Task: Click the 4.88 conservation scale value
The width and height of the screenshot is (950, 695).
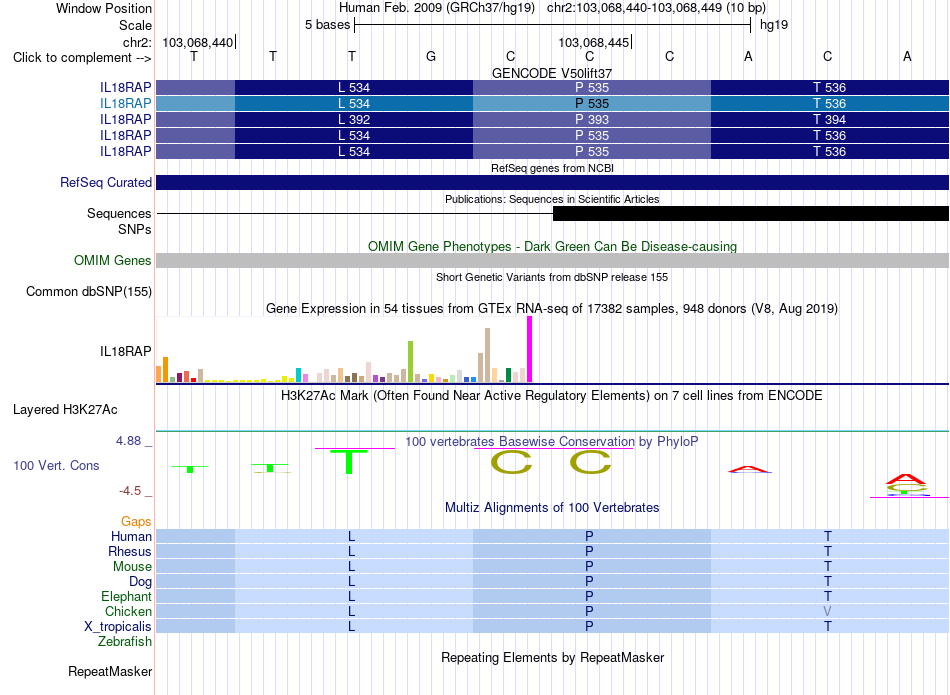Action: [128, 441]
